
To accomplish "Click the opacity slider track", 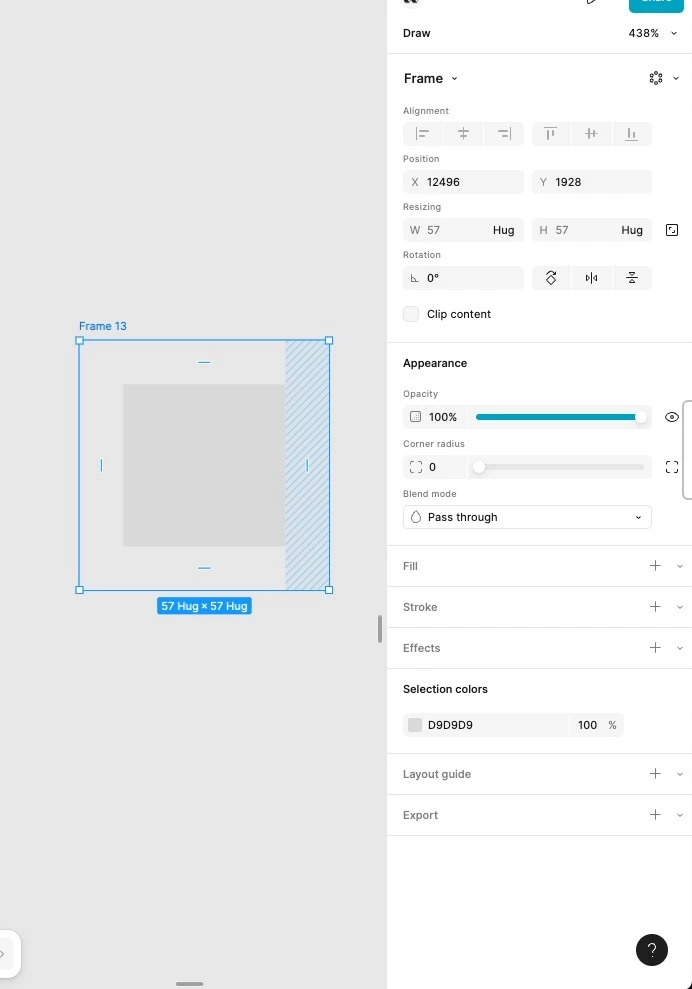I will tap(559, 417).
